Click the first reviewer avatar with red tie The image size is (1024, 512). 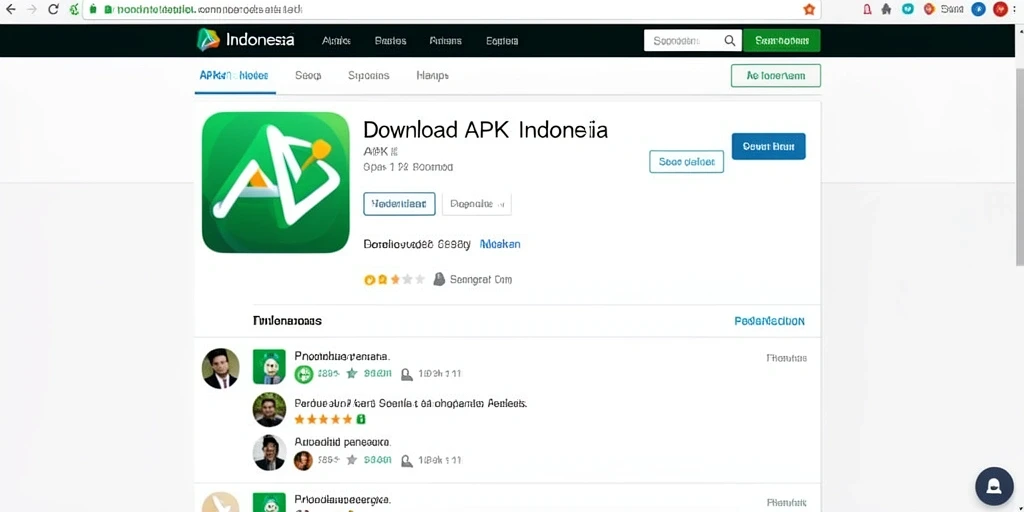220,368
